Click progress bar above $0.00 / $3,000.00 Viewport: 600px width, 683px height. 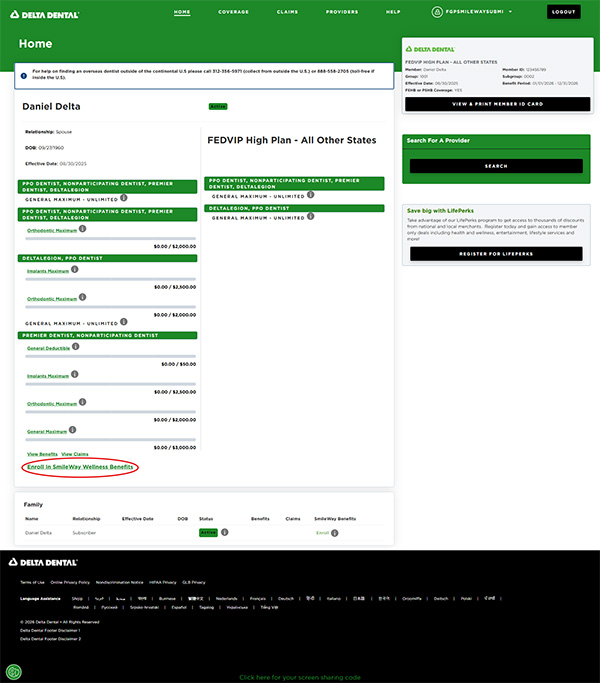(x=111, y=440)
